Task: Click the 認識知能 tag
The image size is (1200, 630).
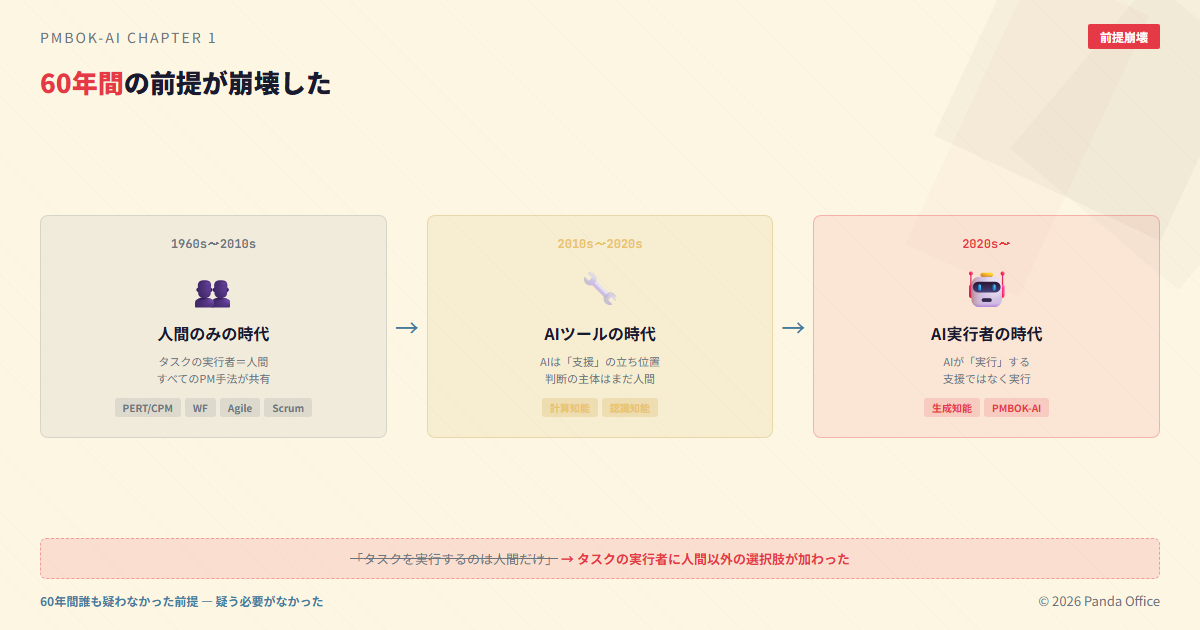Action: 630,408
